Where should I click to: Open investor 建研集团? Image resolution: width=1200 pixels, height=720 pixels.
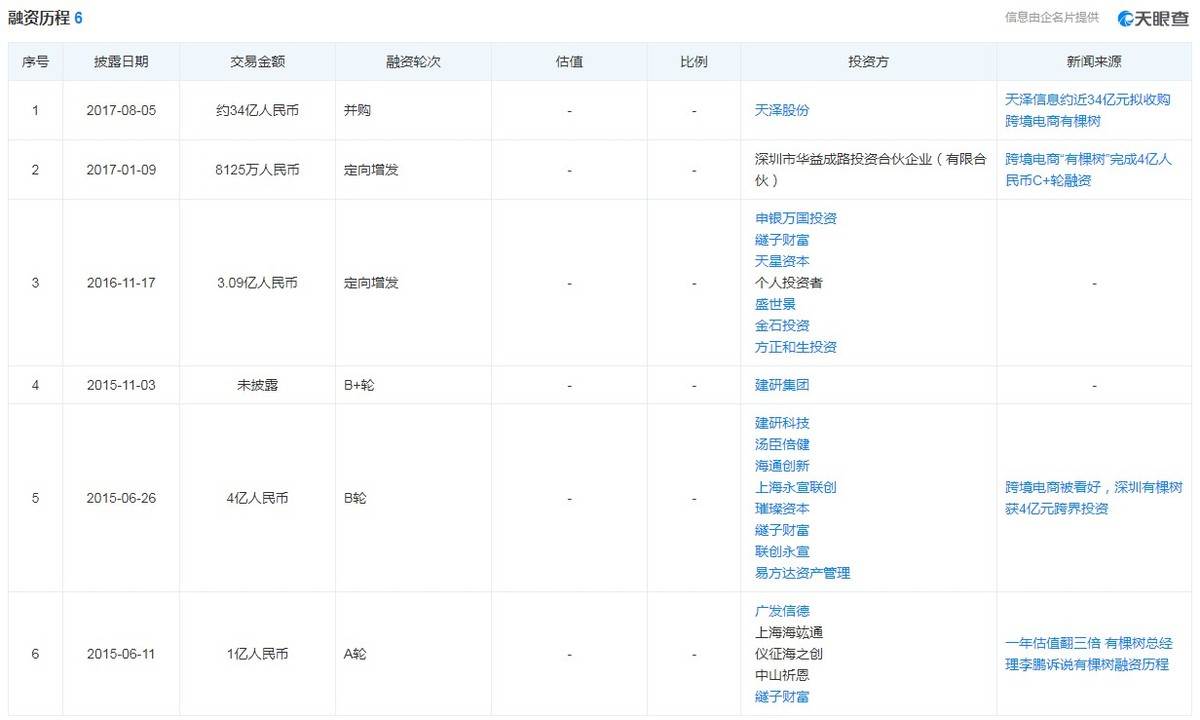(782, 385)
